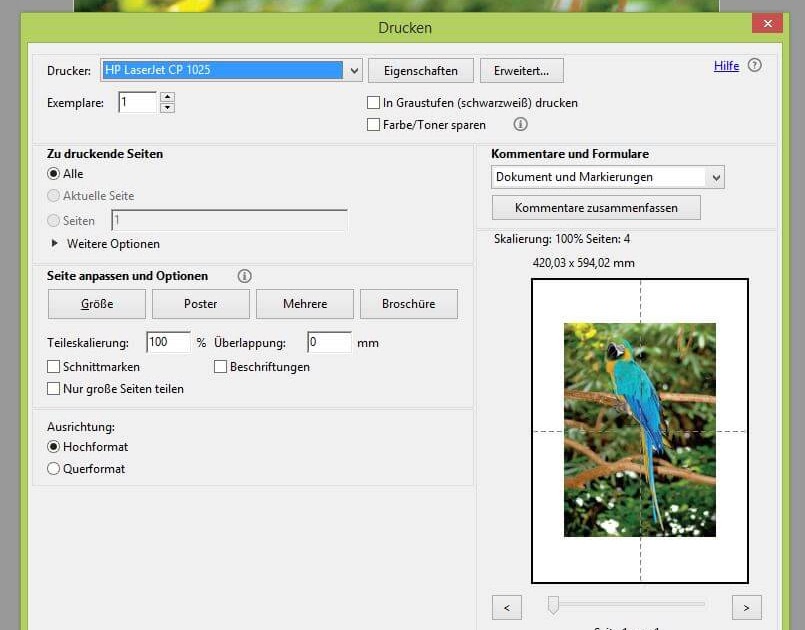Click Kommentare zusammenfassen button

[x=596, y=208]
